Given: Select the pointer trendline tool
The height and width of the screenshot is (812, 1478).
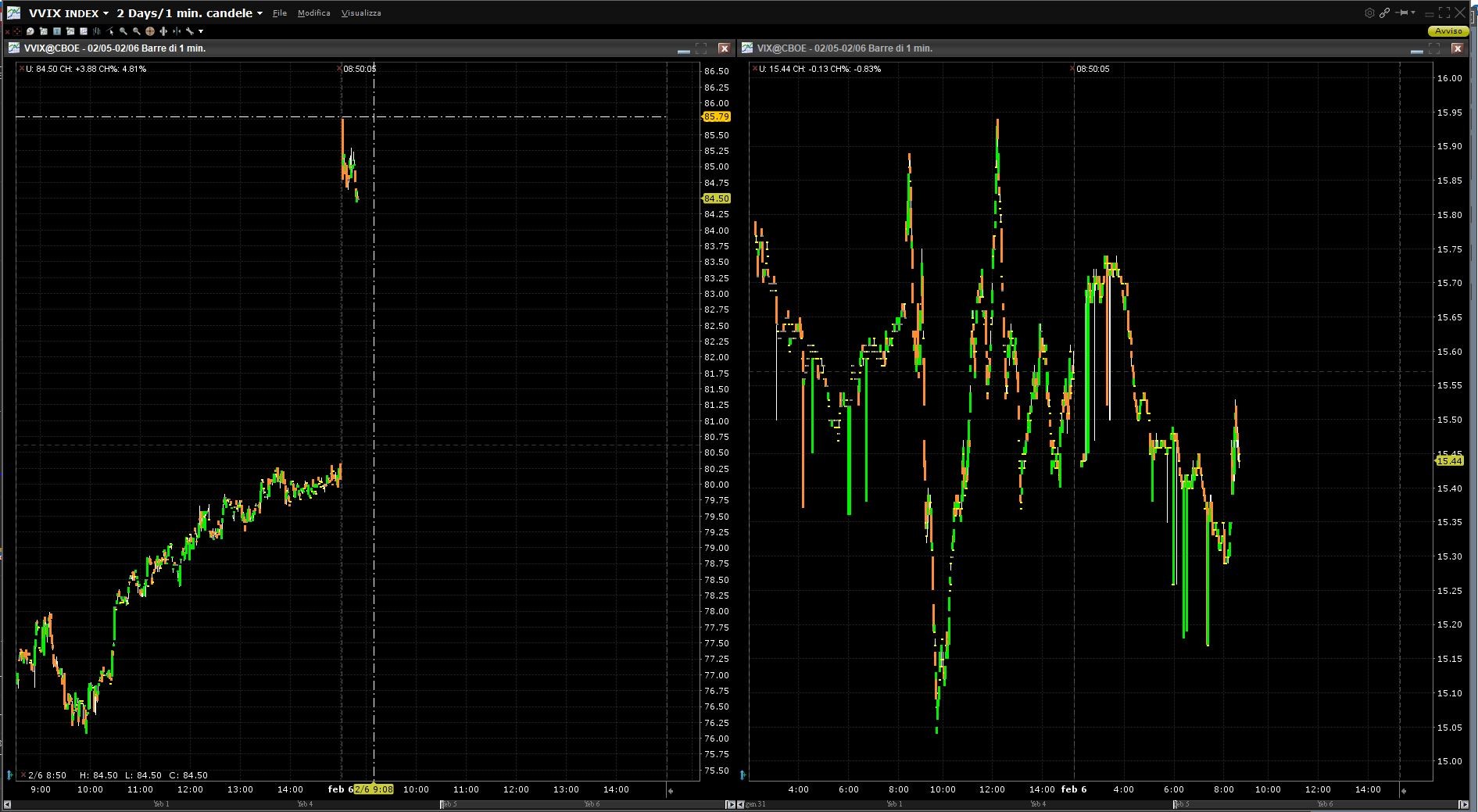Looking at the screenshot, I should tap(110, 31).
